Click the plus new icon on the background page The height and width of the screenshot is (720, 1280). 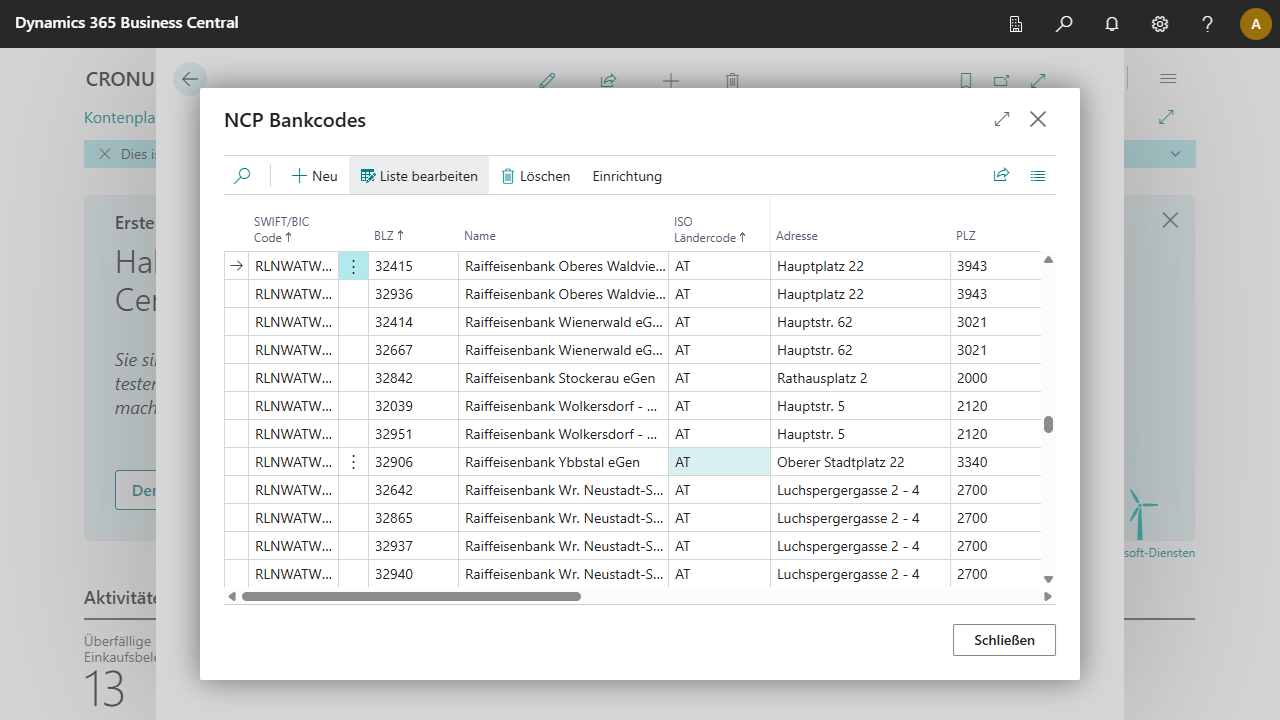(670, 81)
